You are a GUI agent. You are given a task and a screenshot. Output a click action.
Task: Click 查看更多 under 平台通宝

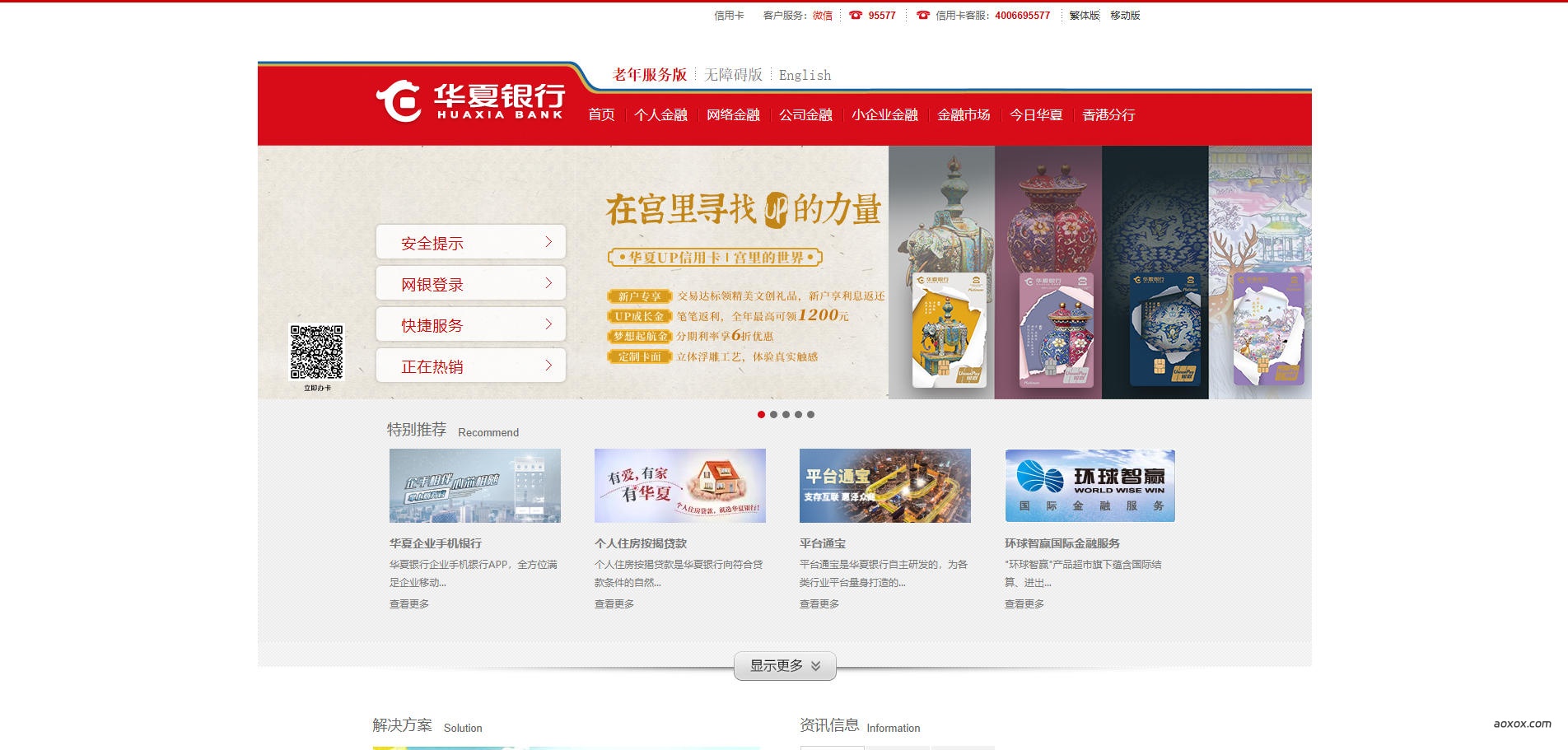click(x=816, y=603)
